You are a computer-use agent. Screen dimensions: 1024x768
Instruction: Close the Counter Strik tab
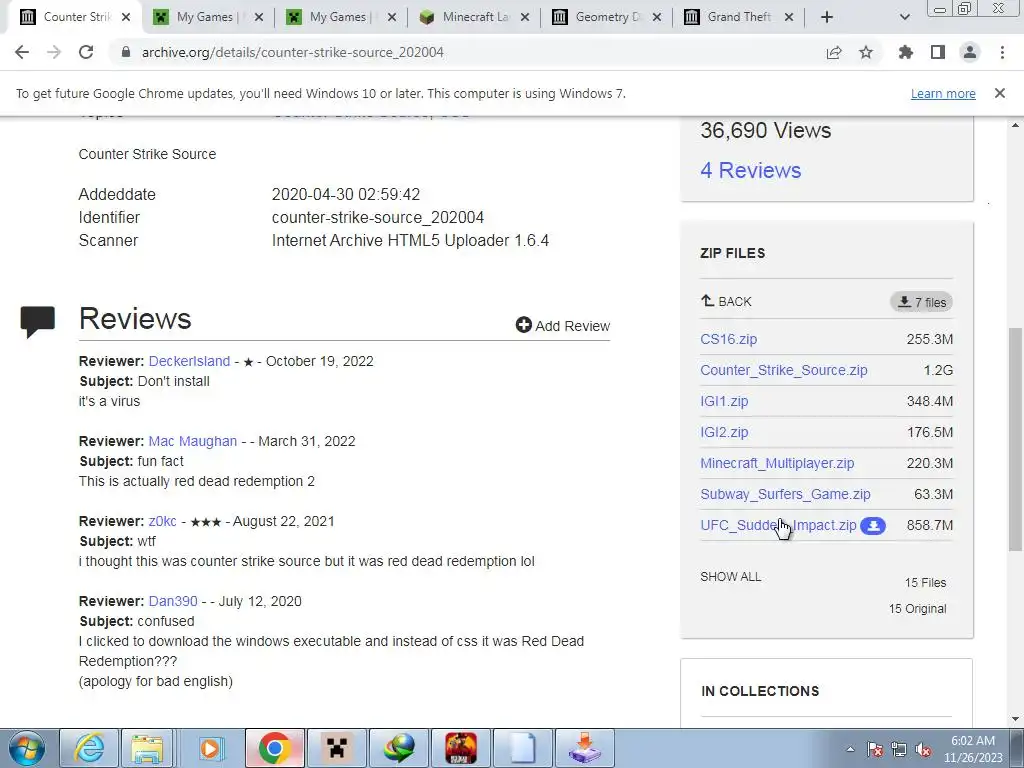coord(126,17)
